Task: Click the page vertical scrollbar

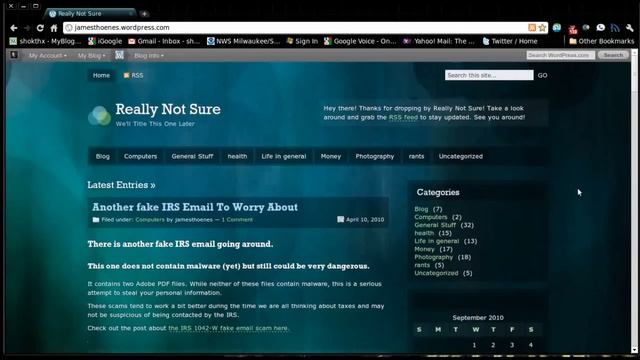Action: pyautogui.click(x=634, y=201)
